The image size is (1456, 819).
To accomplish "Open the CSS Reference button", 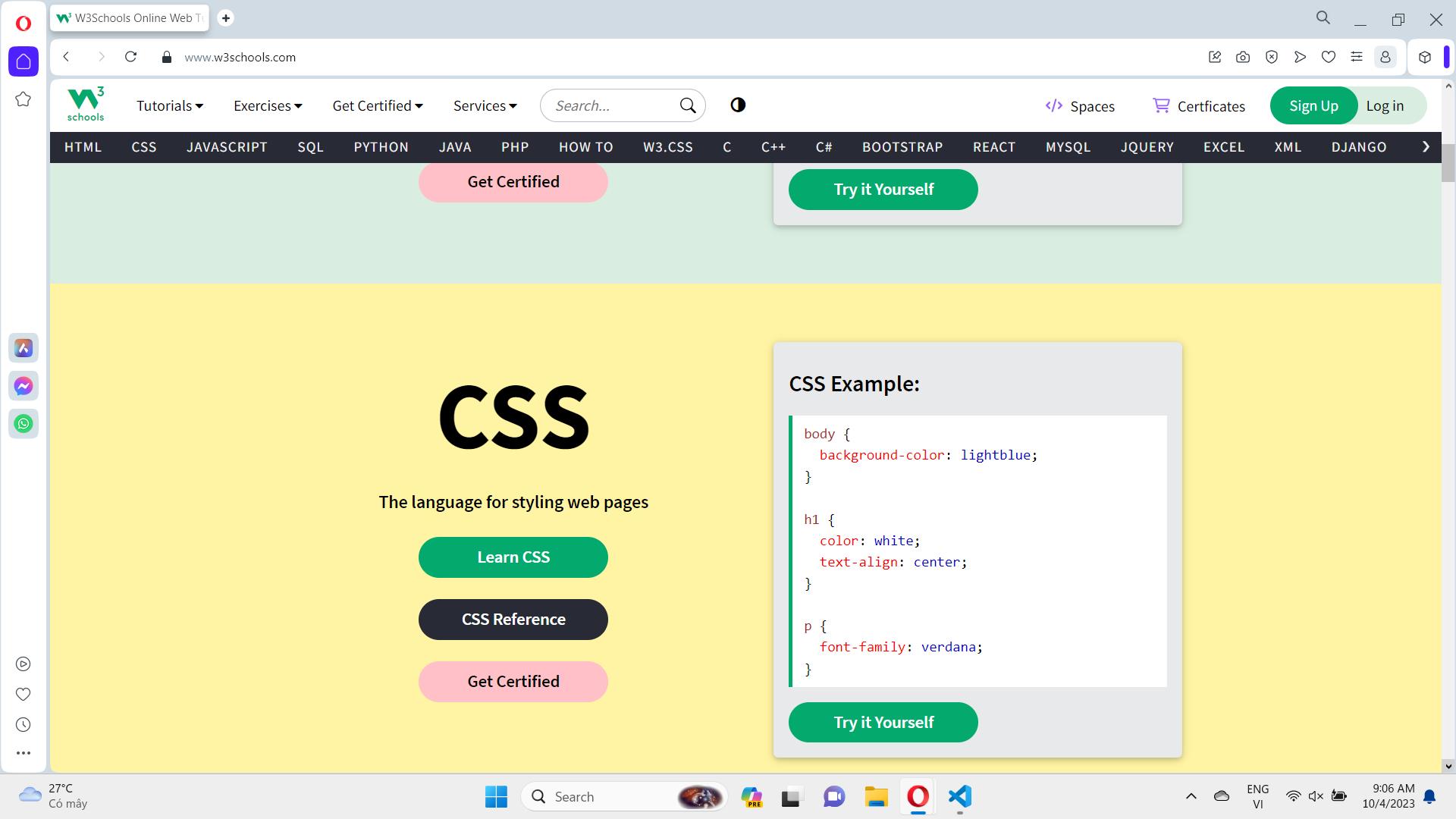I will [513, 620].
